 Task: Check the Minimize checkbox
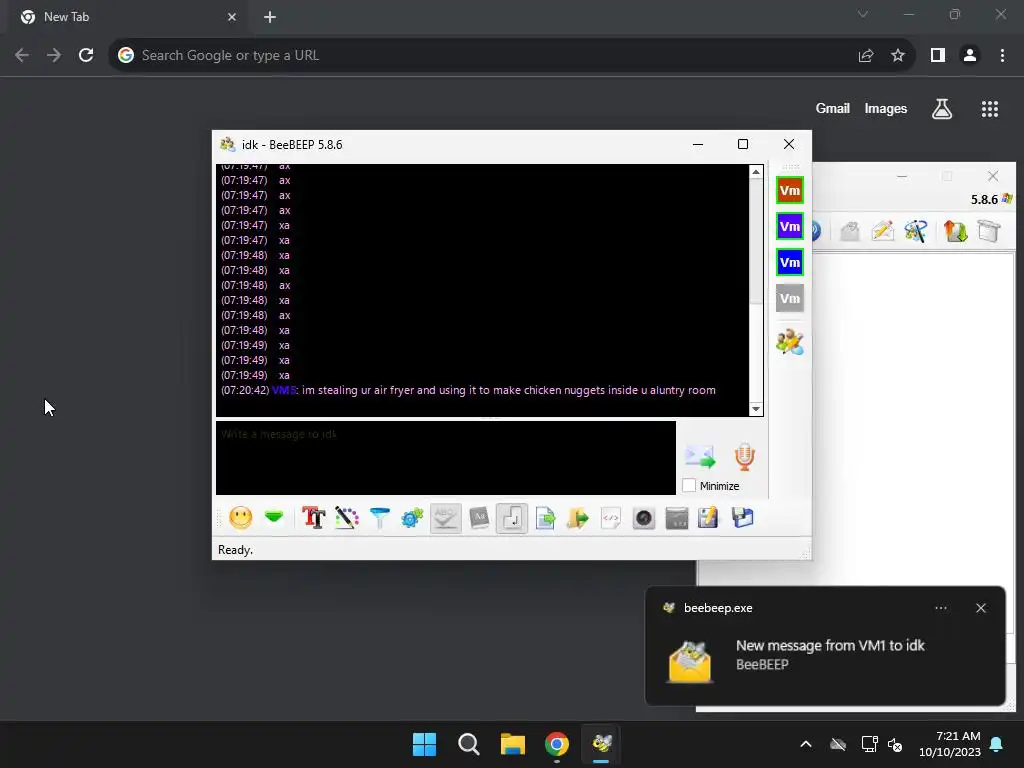[689, 486]
